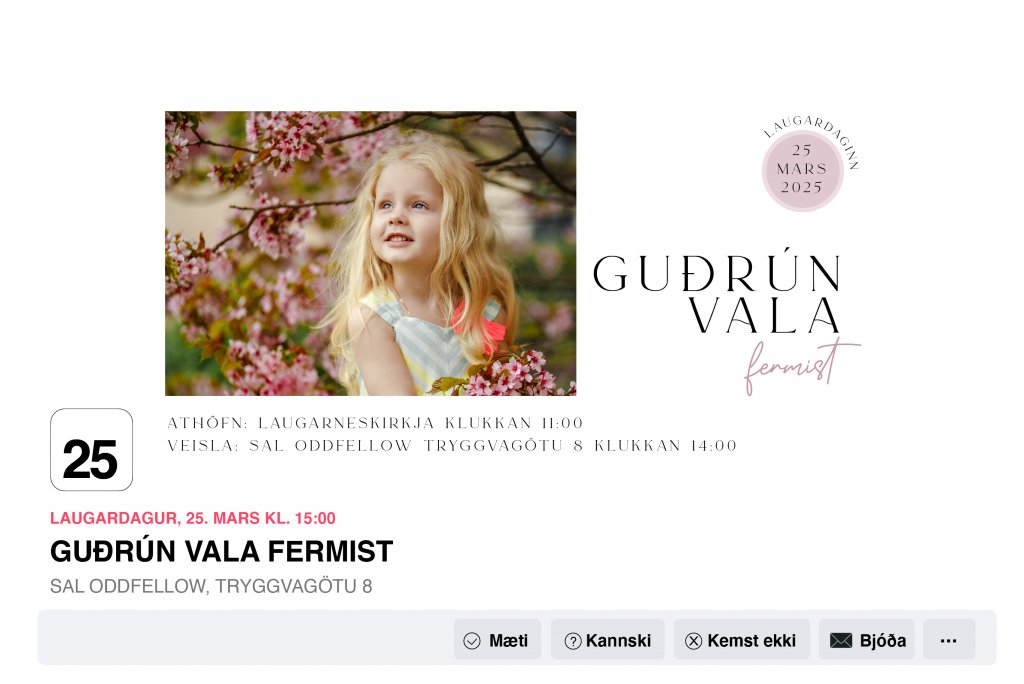Open the girl's cherry blossom photo
This screenshot has height=684, width=1024.
[x=370, y=253]
